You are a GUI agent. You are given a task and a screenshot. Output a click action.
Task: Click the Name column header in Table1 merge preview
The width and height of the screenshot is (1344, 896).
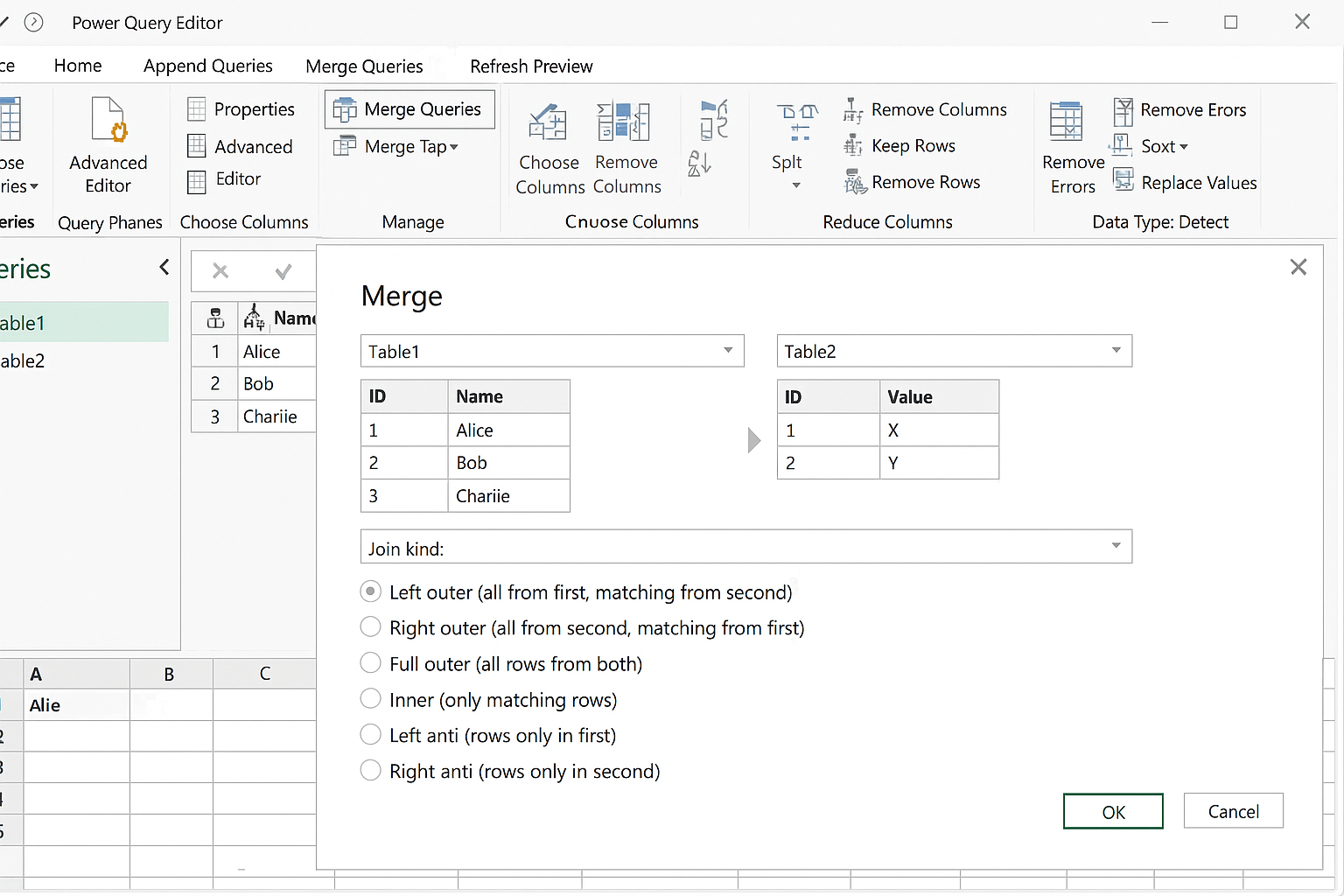click(509, 396)
